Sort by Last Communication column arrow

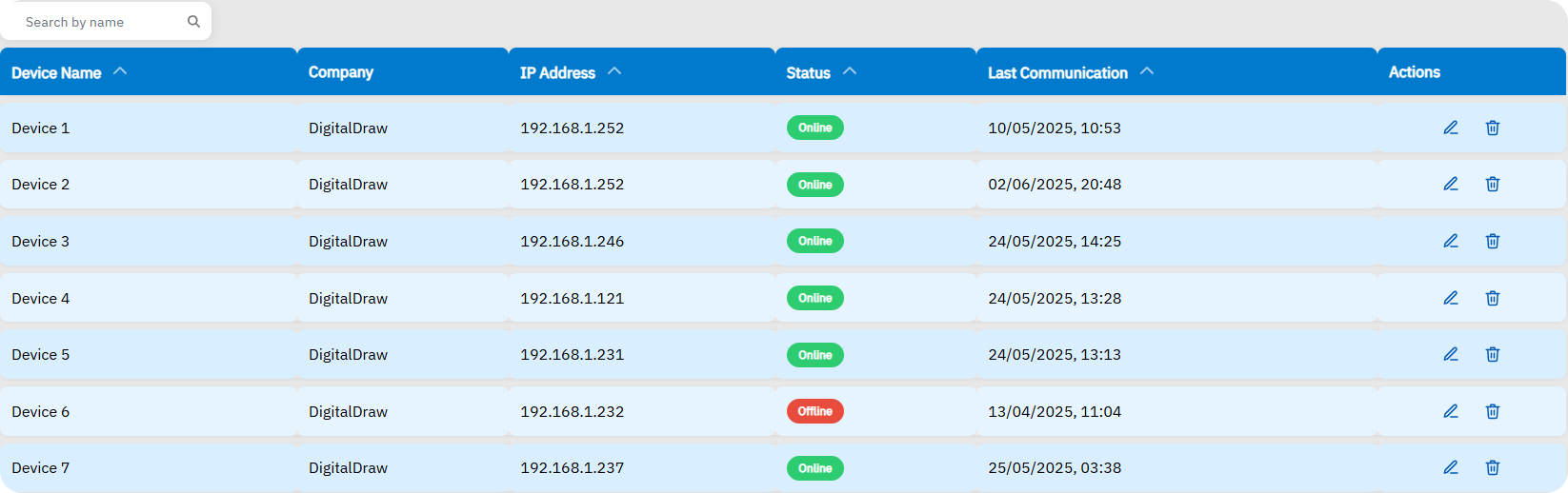1147,71
